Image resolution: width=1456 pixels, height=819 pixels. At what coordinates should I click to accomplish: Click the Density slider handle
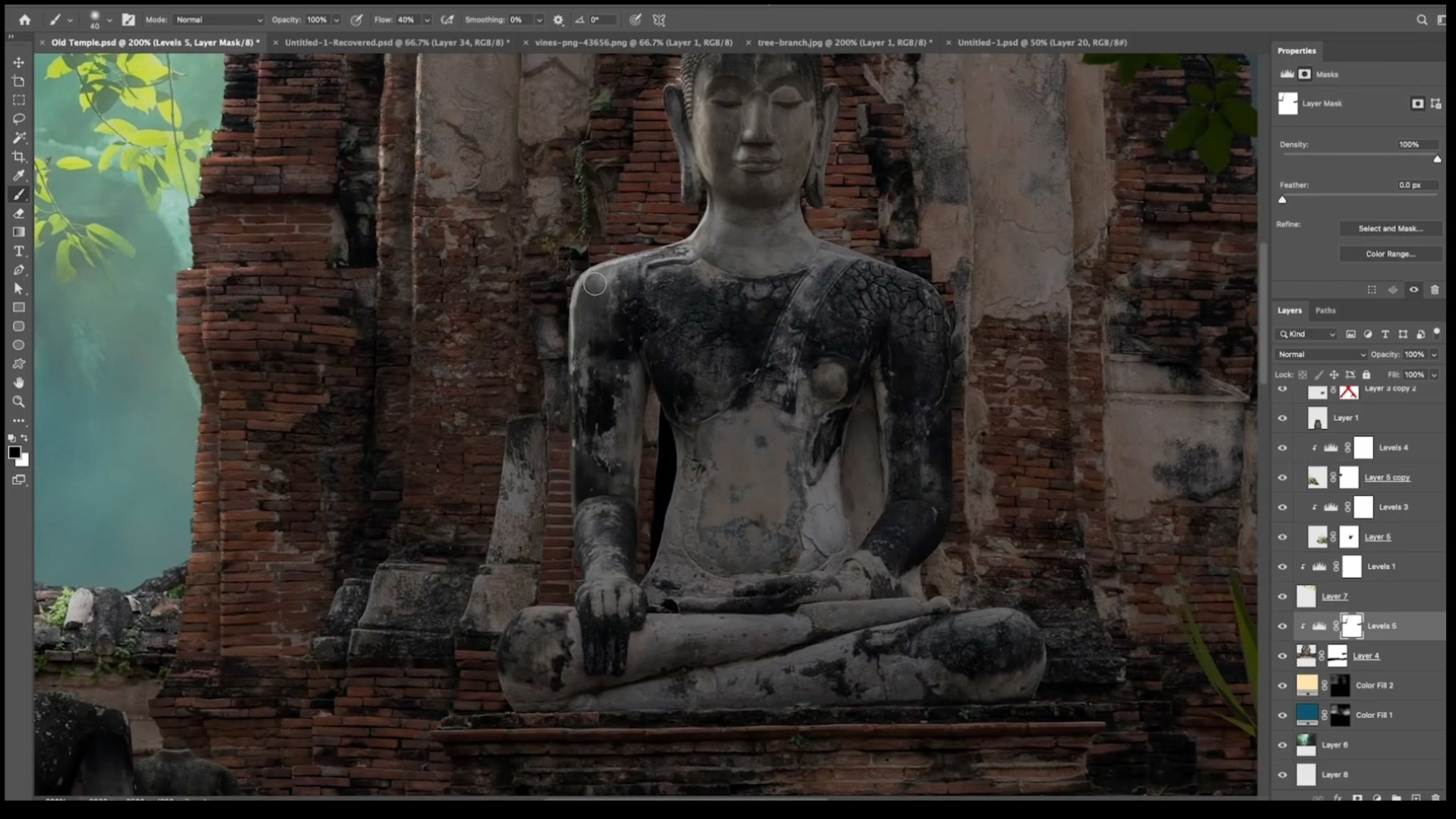click(x=1437, y=159)
